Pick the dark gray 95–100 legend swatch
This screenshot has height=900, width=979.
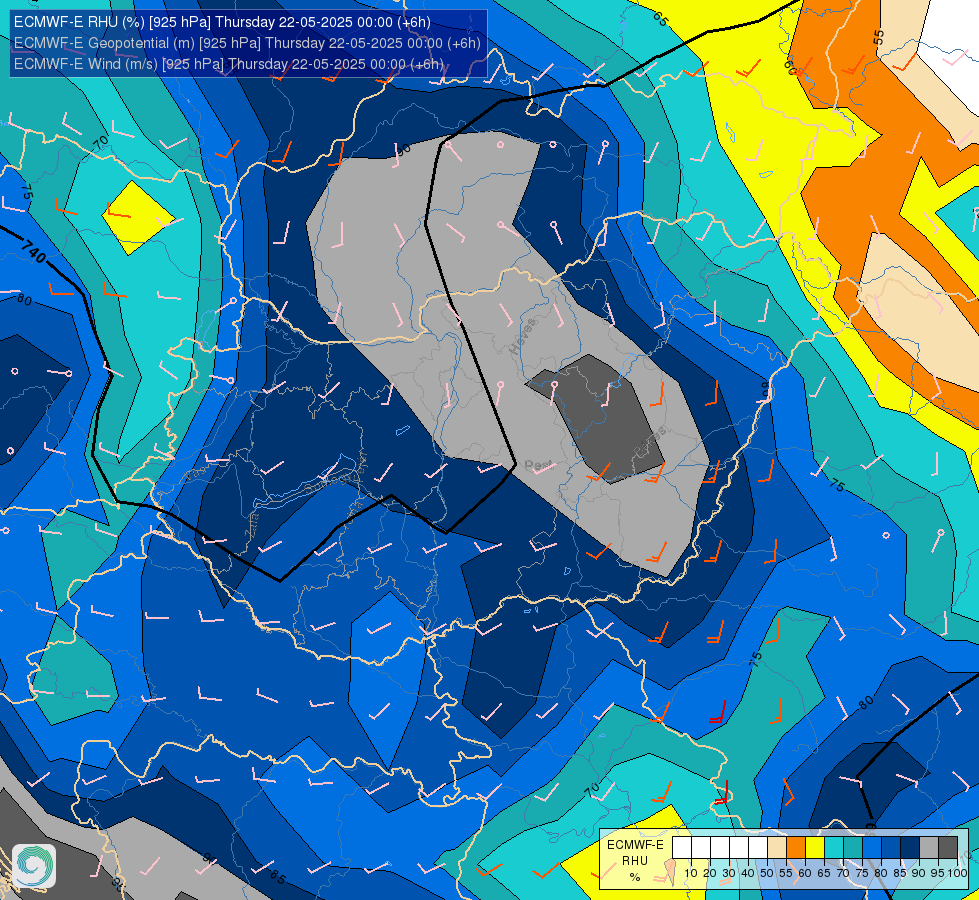(x=948, y=847)
